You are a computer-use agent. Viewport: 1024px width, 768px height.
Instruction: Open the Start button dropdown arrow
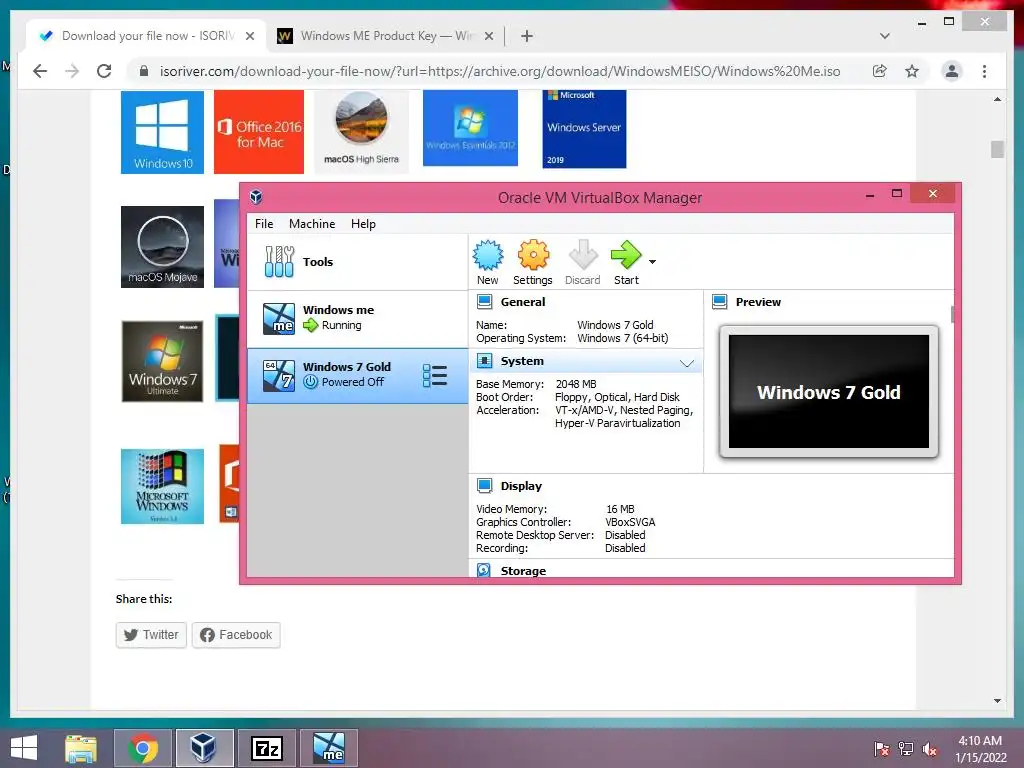click(x=652, y=262)
